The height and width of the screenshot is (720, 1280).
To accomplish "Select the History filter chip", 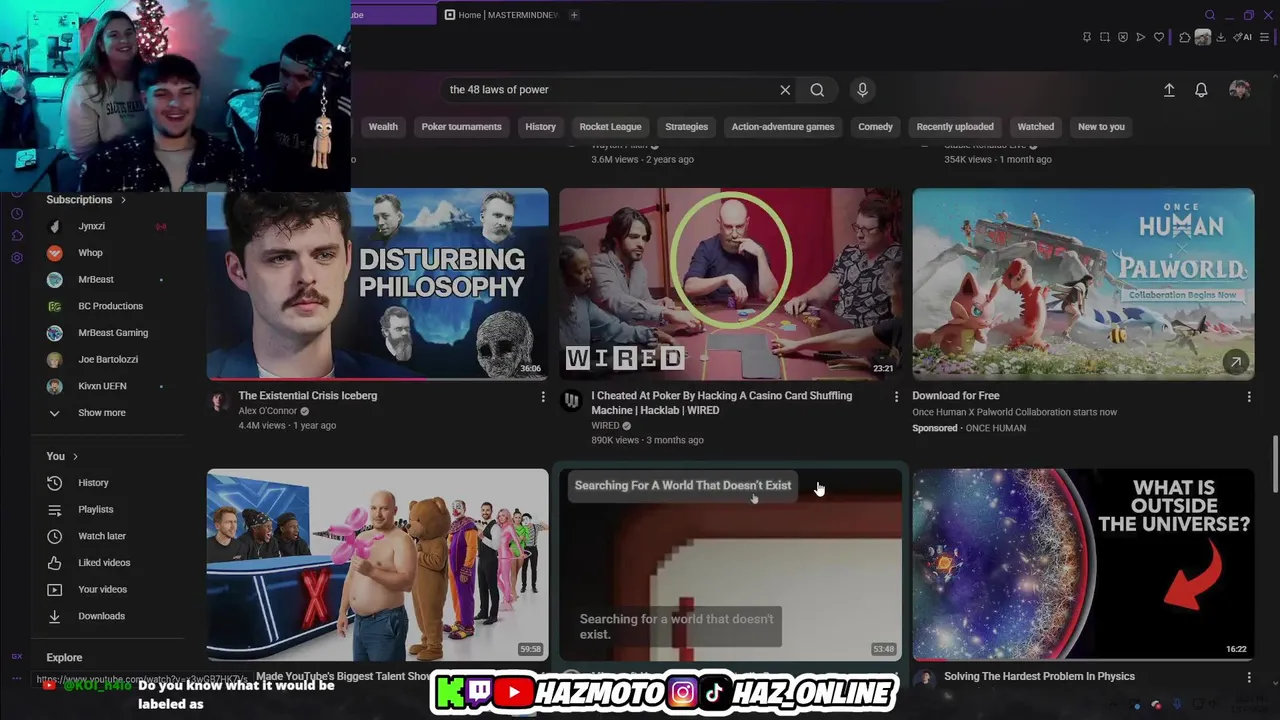I will point(540,127).
